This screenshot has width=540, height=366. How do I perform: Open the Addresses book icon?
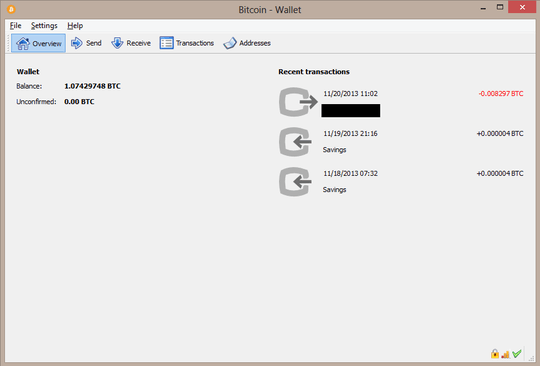pyautogui.click(x=230, y=43)
